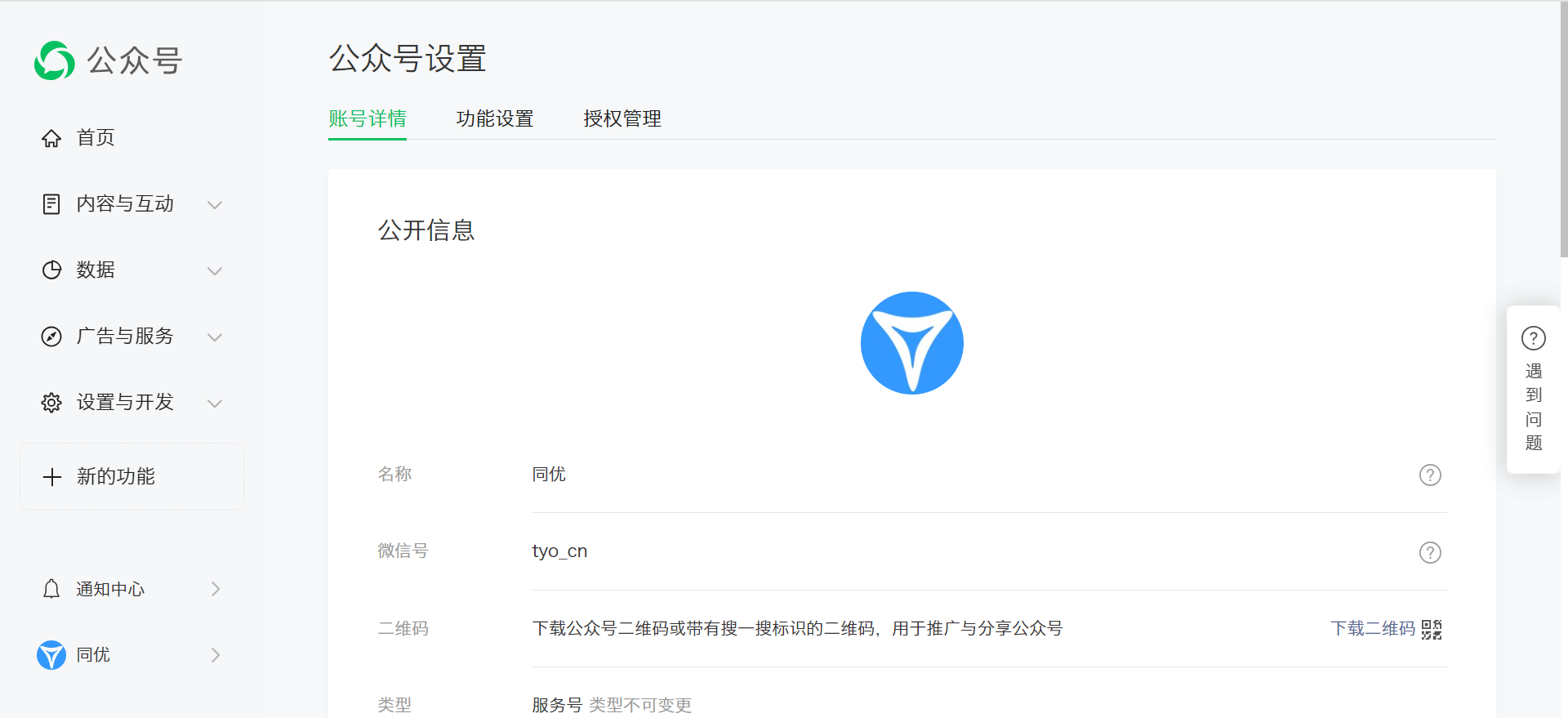Viewport: 1568px width, 718px height.
Task: Click the 设置与开发 gear icon
Action: pyautogui.click(x=51, y=403)
